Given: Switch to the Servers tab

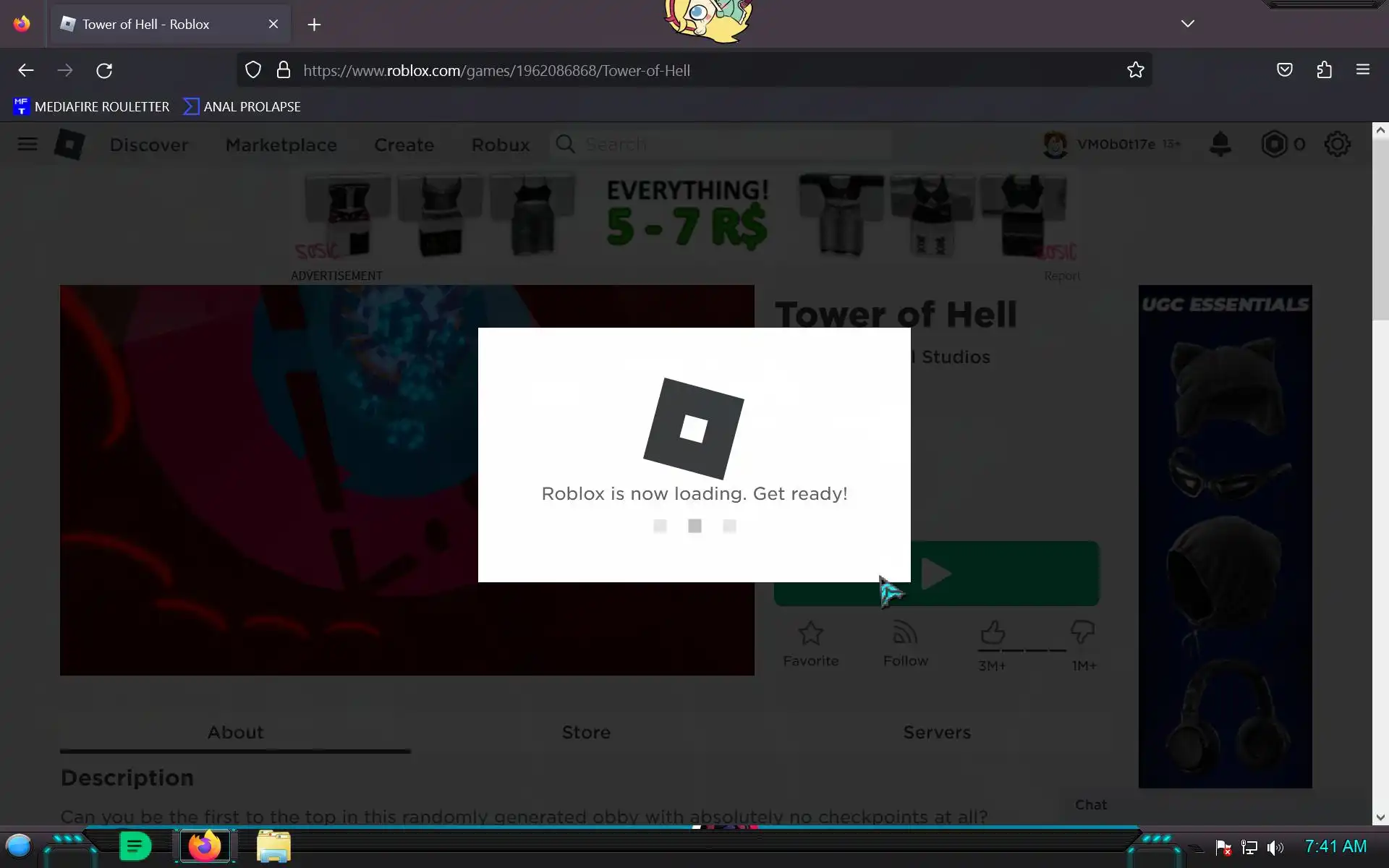Looking at the screenshot, I should 936,732.
